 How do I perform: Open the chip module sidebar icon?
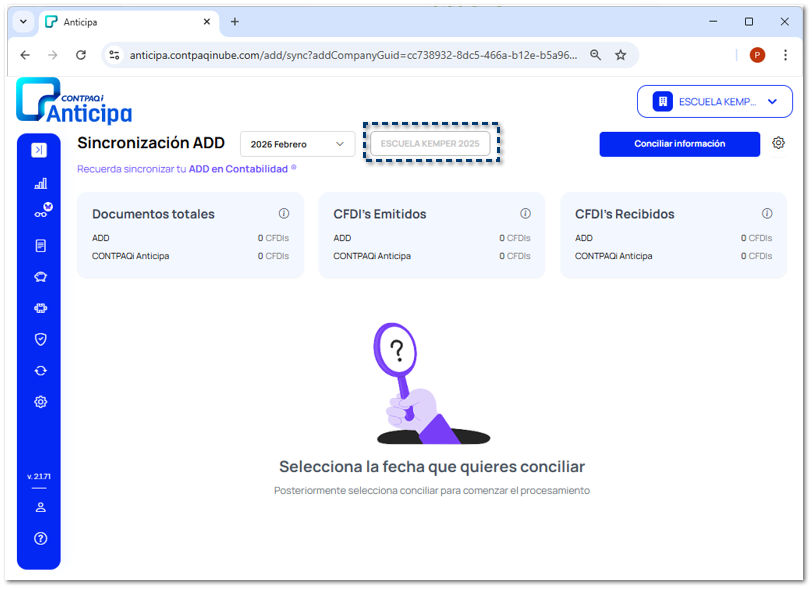(40, 308)
